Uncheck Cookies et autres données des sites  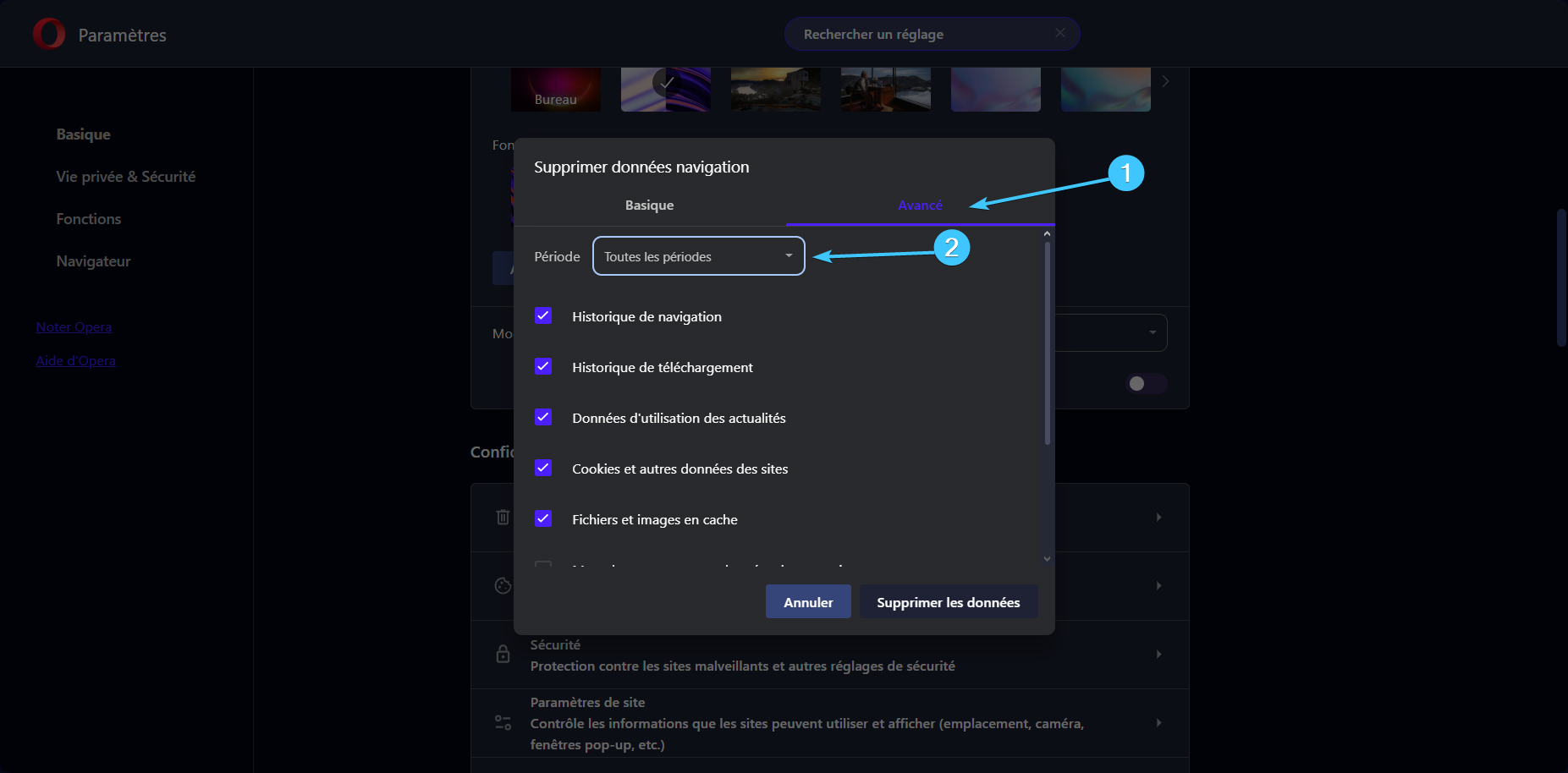click(x=543, y=468)
